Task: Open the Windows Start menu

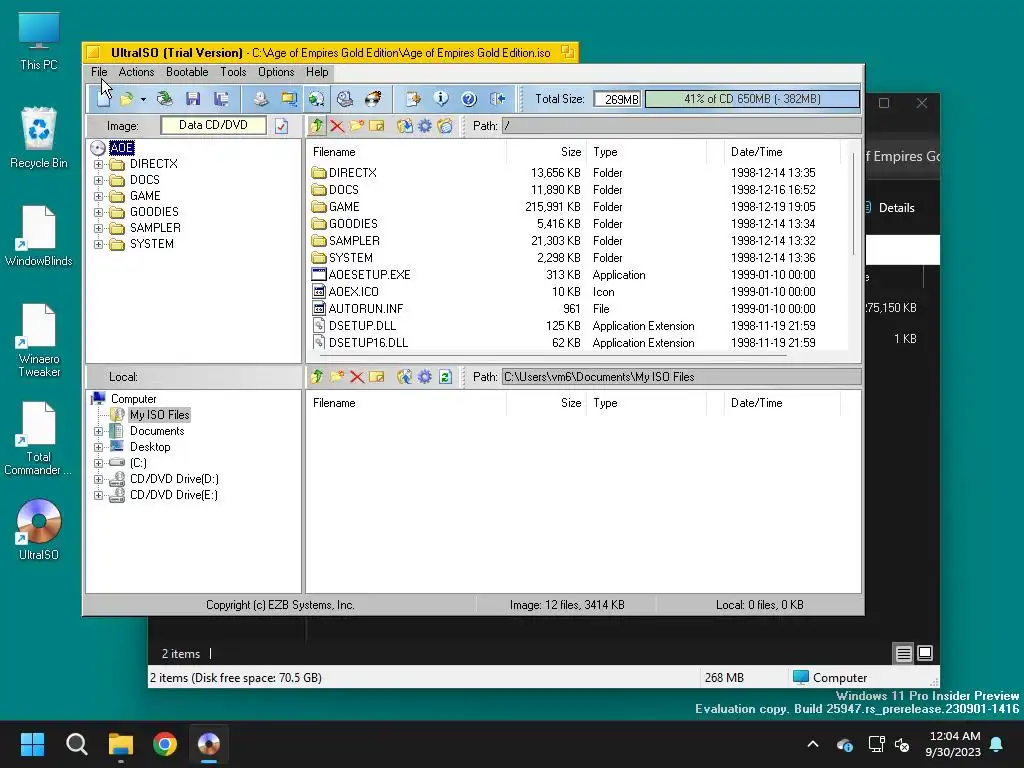Action: [32, 744]
